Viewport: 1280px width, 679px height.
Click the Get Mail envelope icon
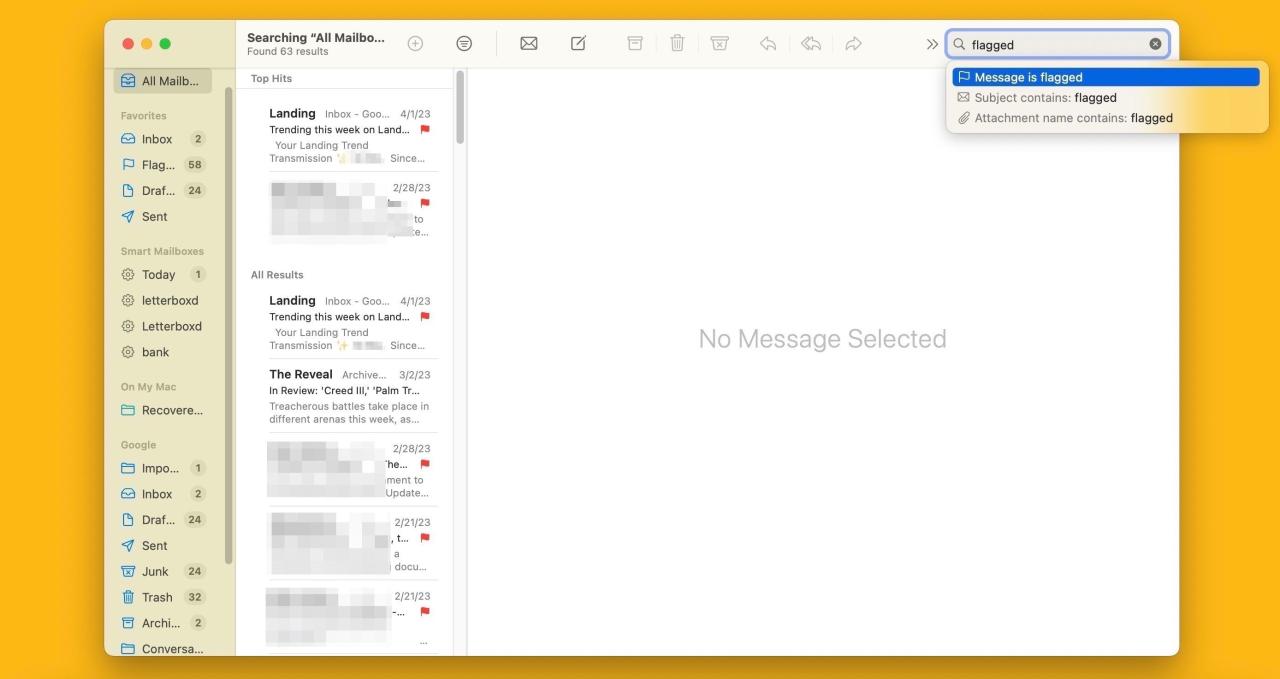(529, 44)
